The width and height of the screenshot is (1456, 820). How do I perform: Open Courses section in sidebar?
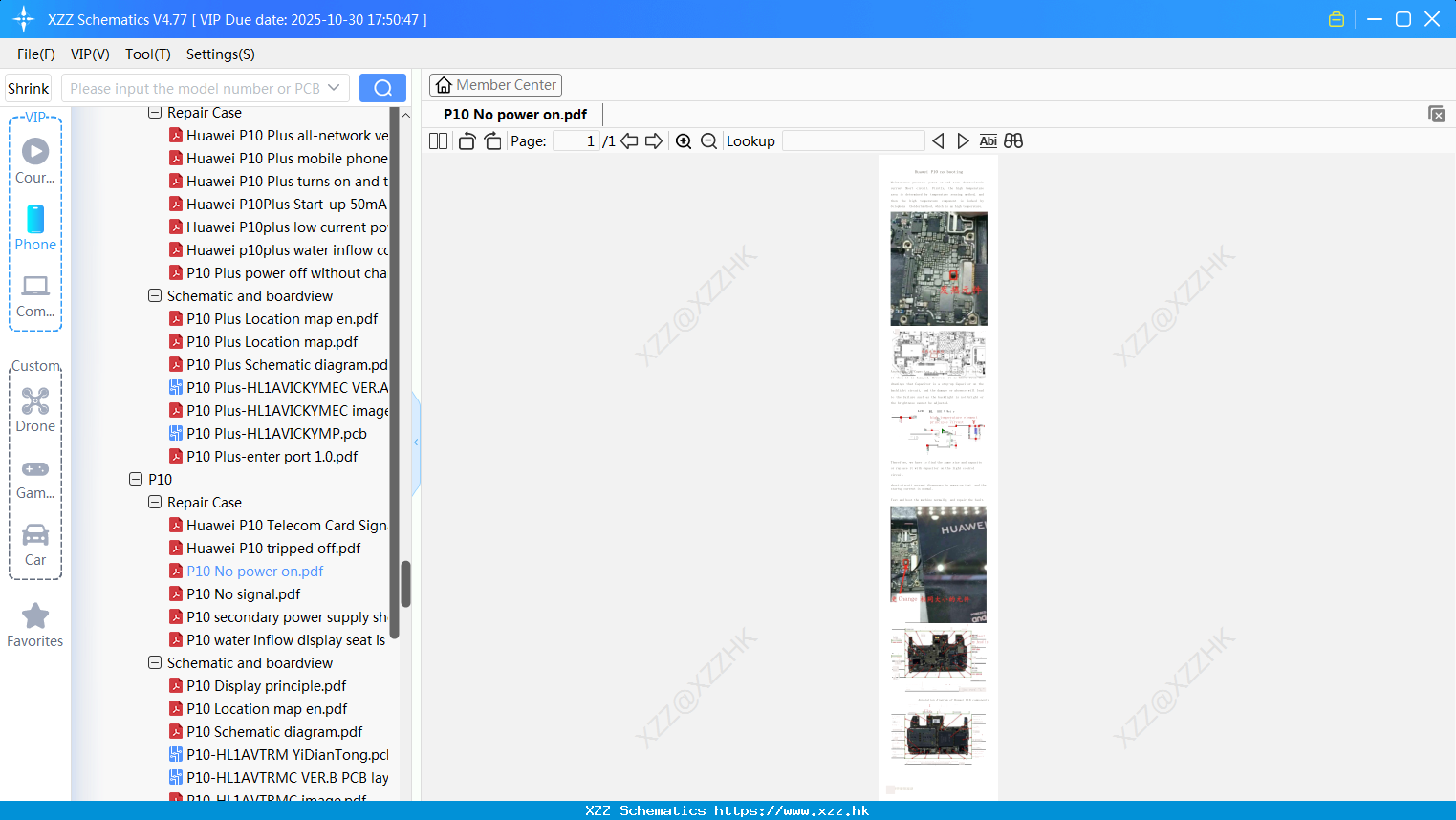35,161
